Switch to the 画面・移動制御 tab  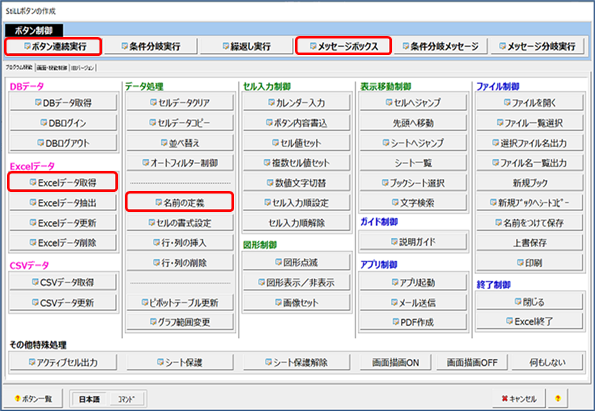(52, 68)
